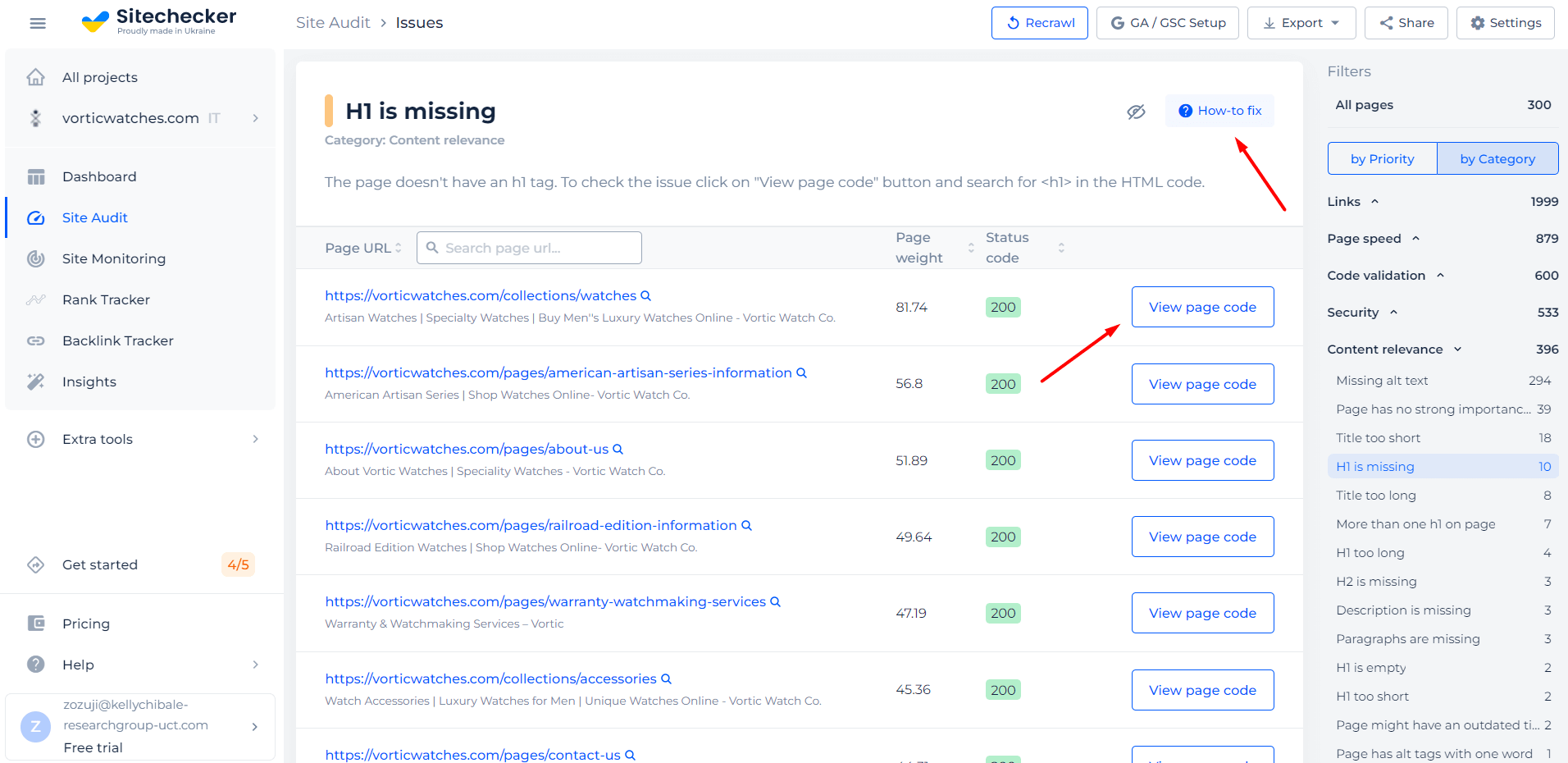Select the More than one h1 filter

tap(1443, 524)
